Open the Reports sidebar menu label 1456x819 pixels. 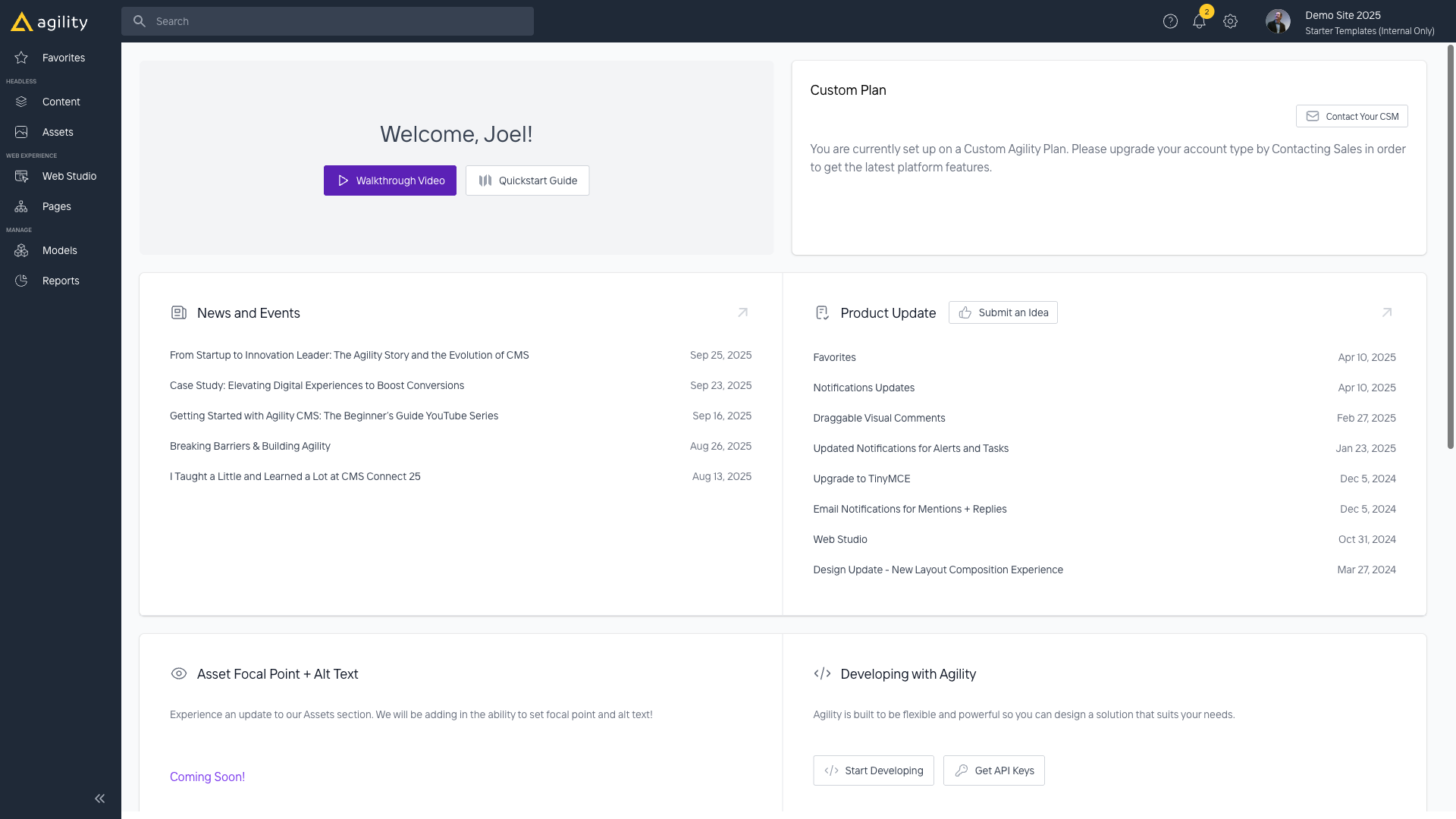point(61,281)
